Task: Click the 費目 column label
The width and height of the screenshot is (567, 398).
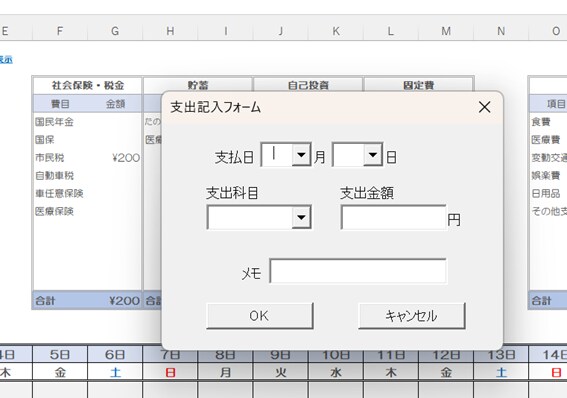Action: point(60,104)
